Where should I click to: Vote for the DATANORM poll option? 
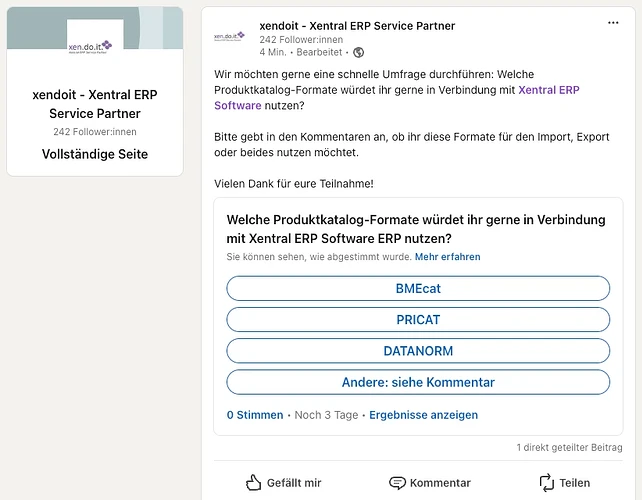(x=418, y=351)
